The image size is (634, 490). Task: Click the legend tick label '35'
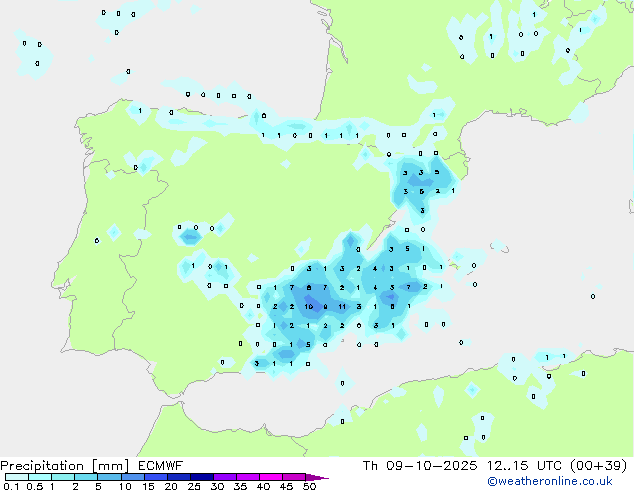point(240,486)
